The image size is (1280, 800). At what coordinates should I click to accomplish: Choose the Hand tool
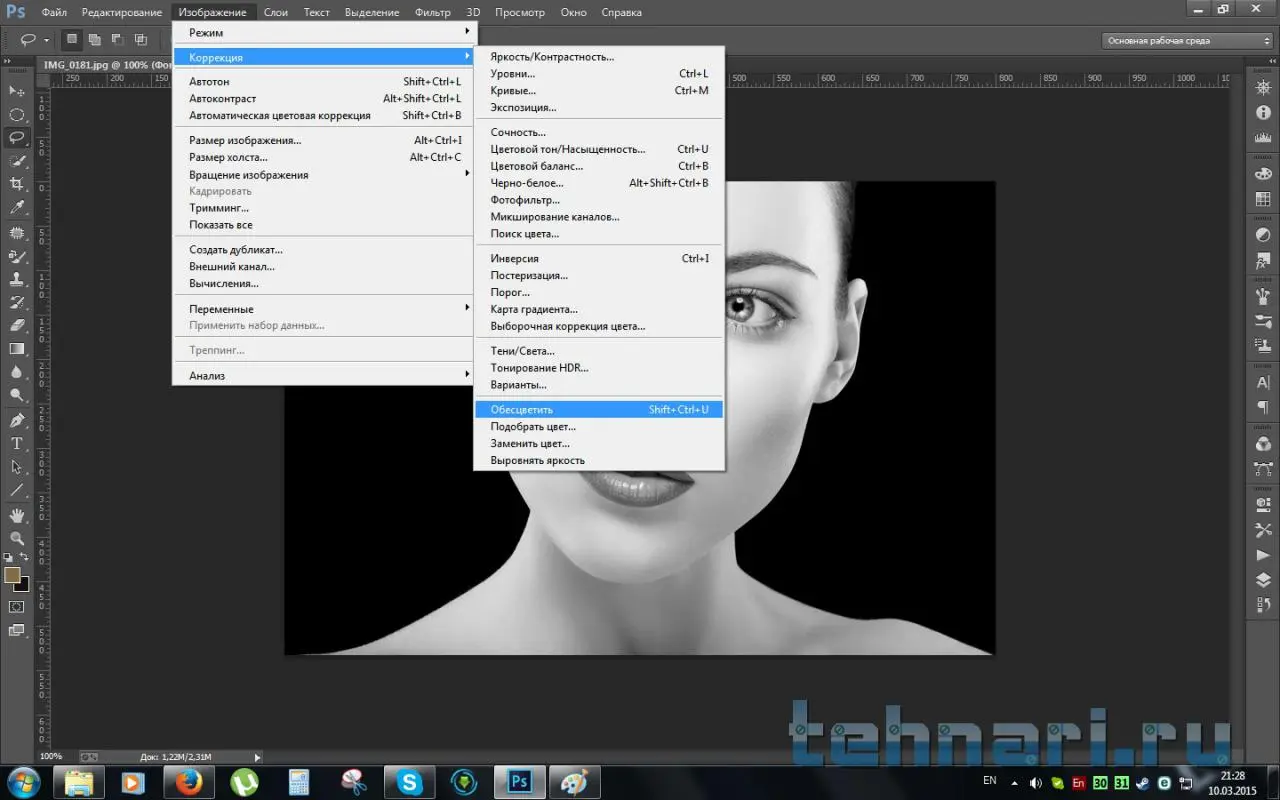(x=17, y=515)
